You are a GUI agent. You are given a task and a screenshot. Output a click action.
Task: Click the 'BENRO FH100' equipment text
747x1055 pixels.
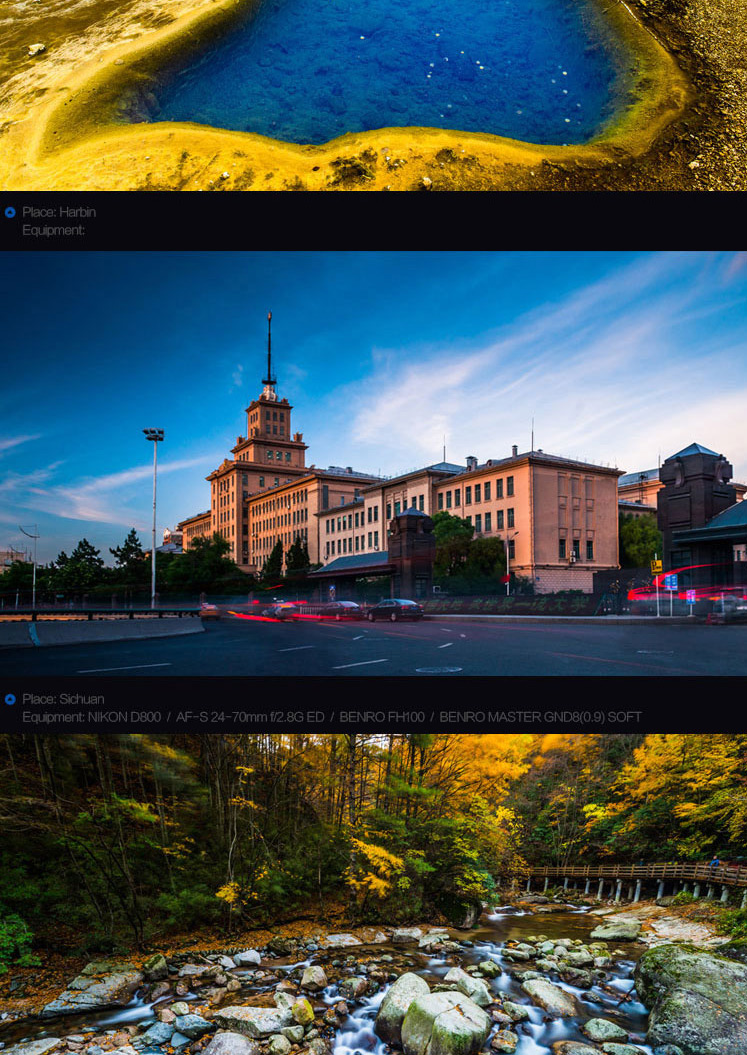[382, 717]
